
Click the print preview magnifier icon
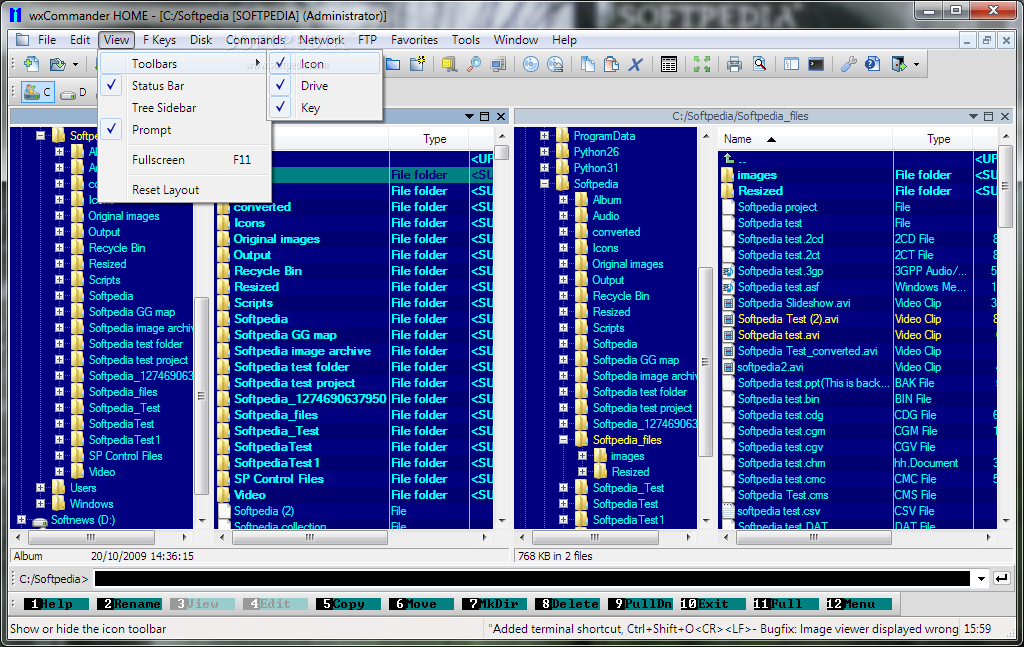point(759,64)
